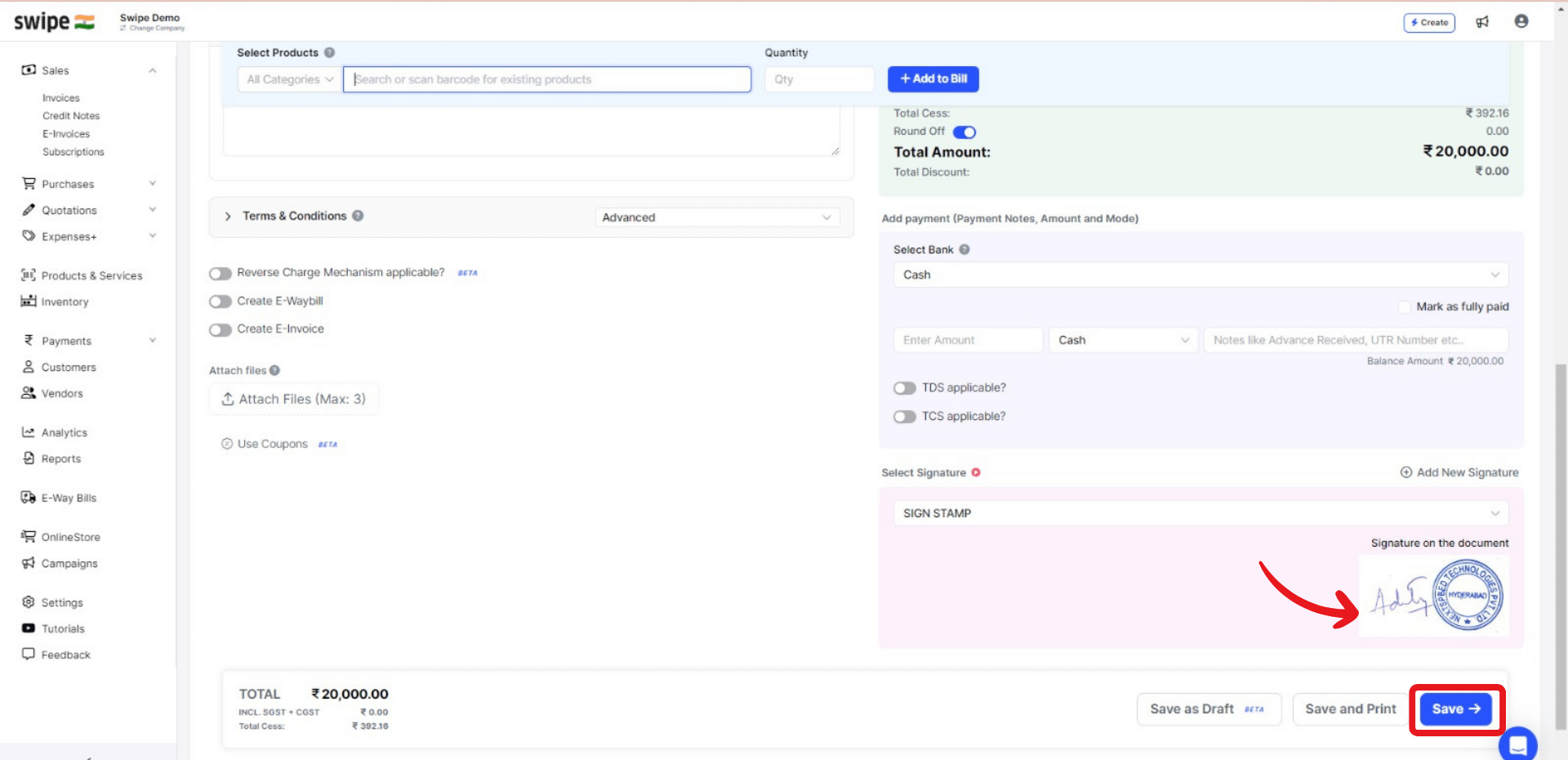Expand the Expenses+ menu chevron
Viewport: 1568px width, 760px height.
(153, 236)
